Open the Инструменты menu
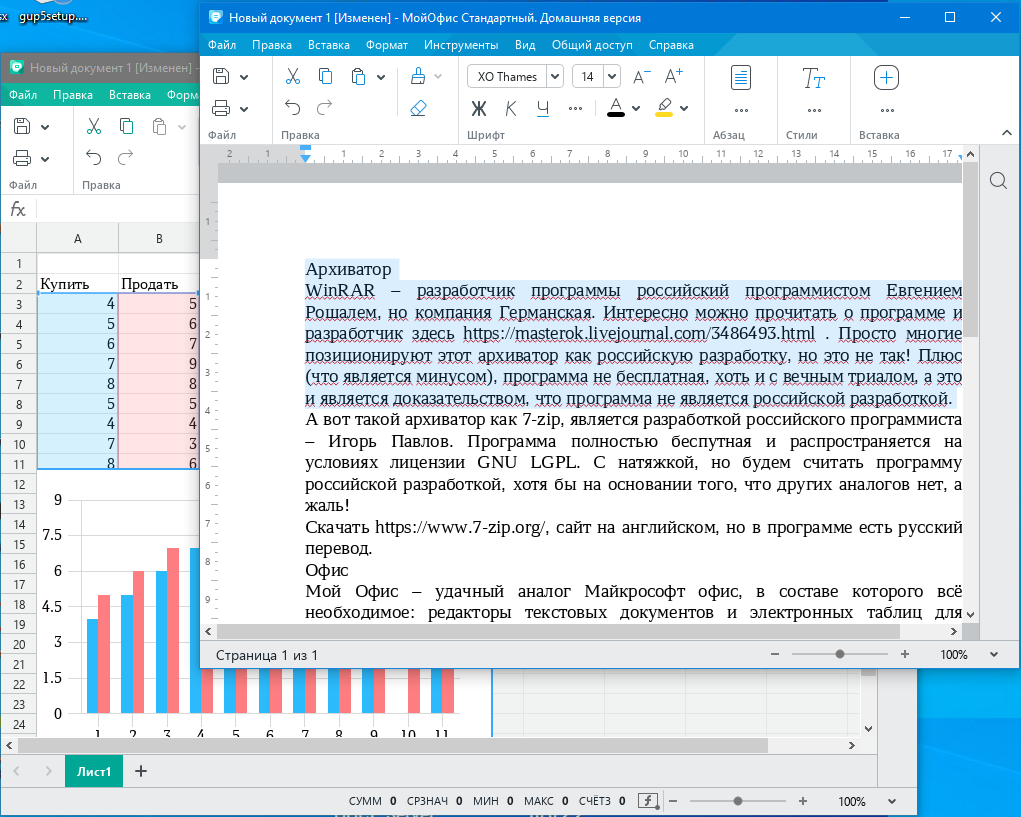 461,45
